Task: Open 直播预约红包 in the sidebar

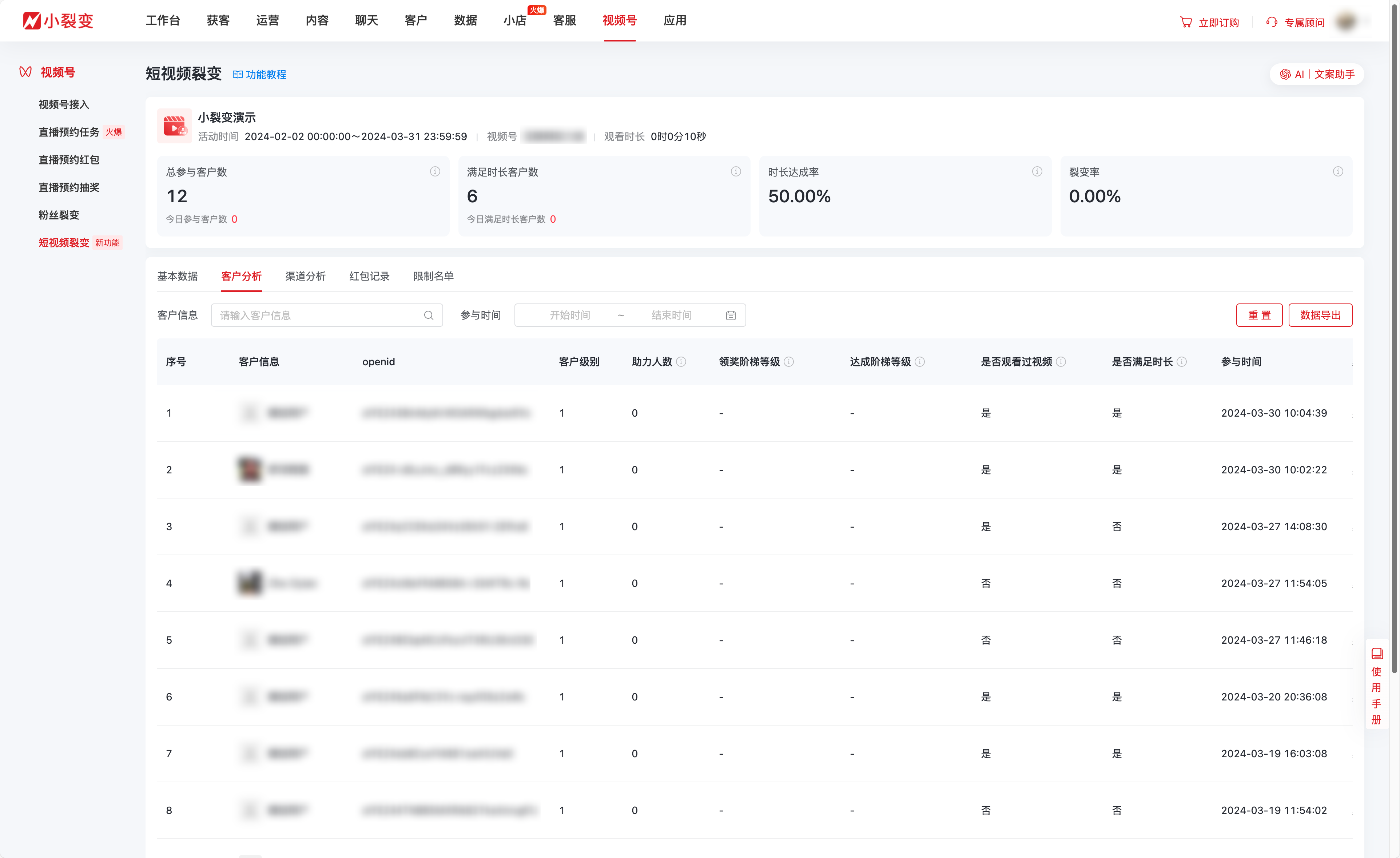Action: pyautogui.click(x=69, y=160)
